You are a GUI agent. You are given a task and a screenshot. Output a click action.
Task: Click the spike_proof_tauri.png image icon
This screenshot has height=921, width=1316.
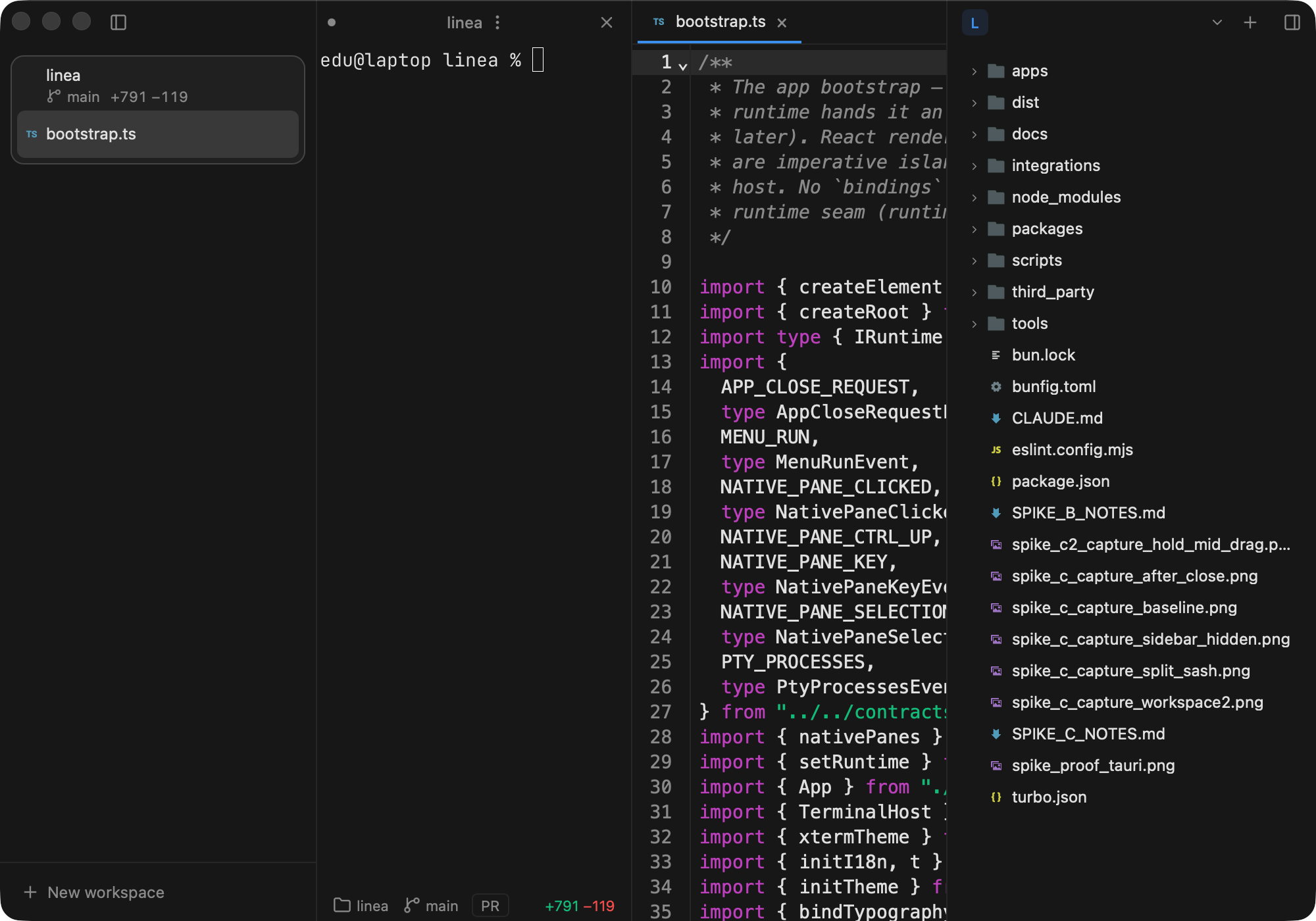click(x=996, y=766)
